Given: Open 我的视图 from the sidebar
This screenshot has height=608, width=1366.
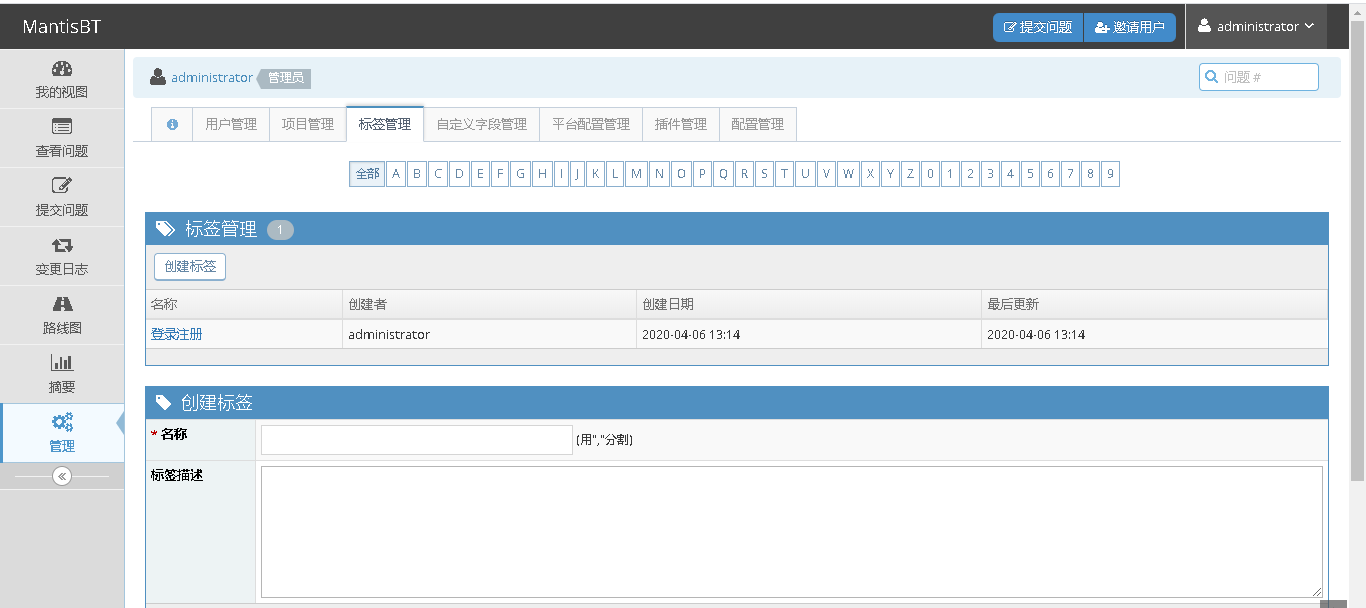Looking at the screenshot, I should (x=61, y=78).
